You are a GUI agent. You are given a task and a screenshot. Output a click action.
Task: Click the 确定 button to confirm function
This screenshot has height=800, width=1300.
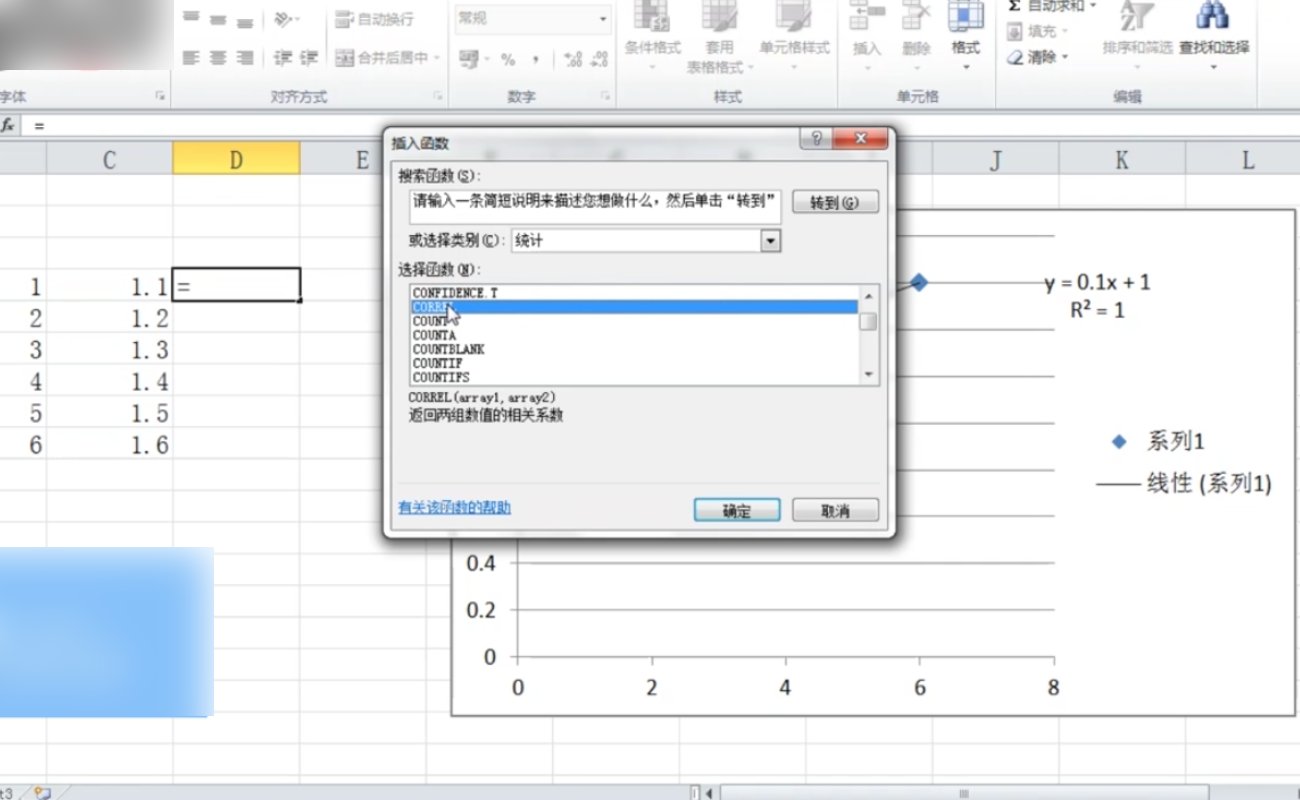[737, 510]
